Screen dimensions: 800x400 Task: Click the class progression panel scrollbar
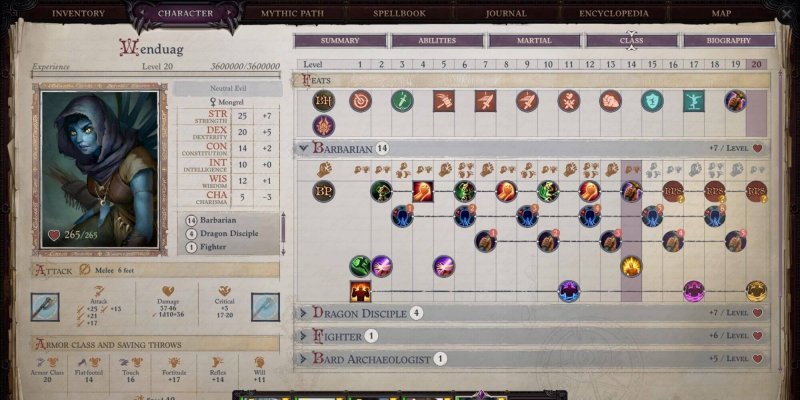pyautogui.click(x=780, y=219)
